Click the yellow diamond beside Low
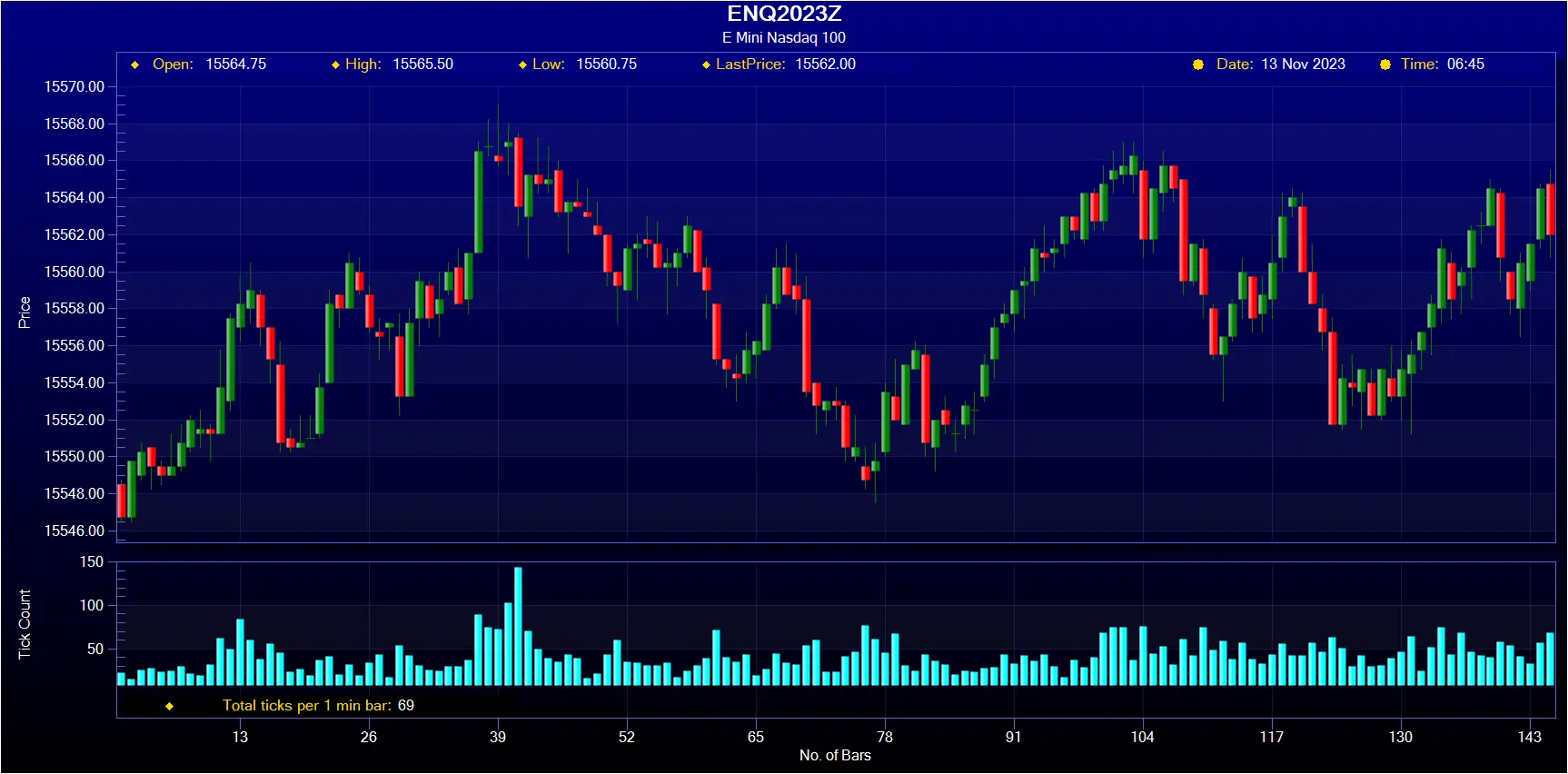The image size is (1568, 774). (522, 64)
